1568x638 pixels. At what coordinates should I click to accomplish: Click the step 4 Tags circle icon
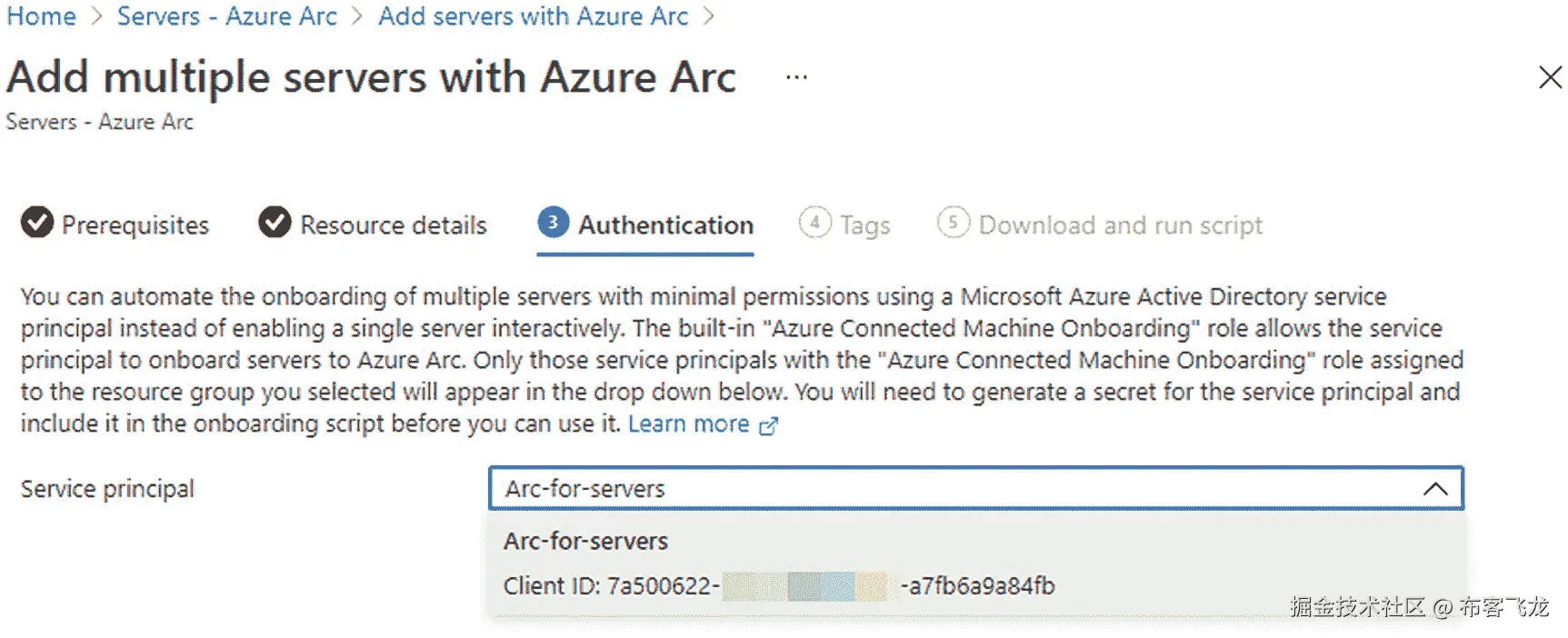click(814, 223)
